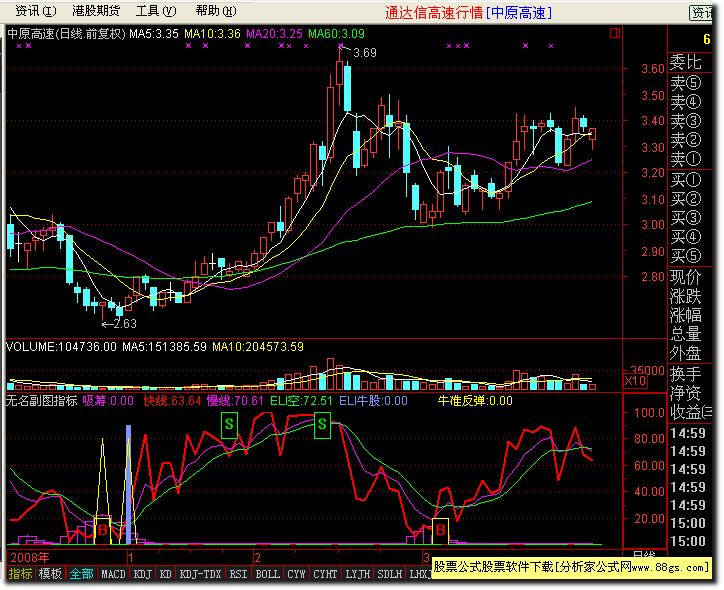Select the KD indicator tab
The image size is (724, 590).
coord(166,574)
